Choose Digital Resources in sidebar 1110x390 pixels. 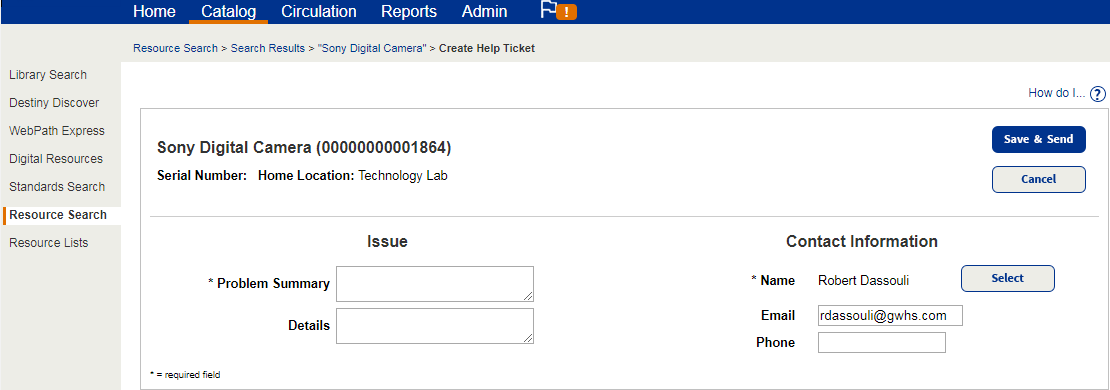(56, 159)
